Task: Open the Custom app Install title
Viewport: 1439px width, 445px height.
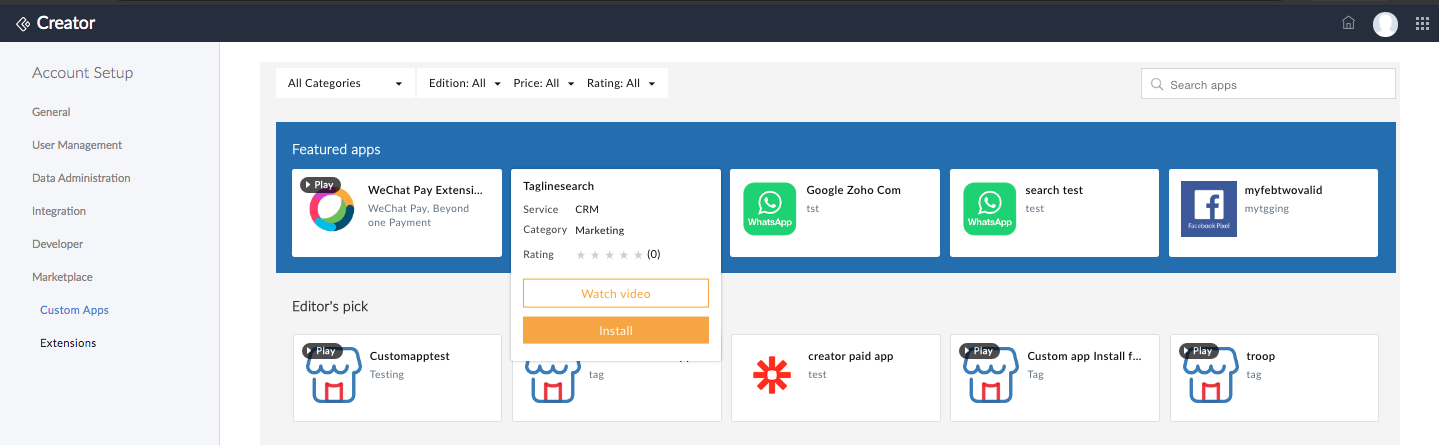Action: 1084,356
